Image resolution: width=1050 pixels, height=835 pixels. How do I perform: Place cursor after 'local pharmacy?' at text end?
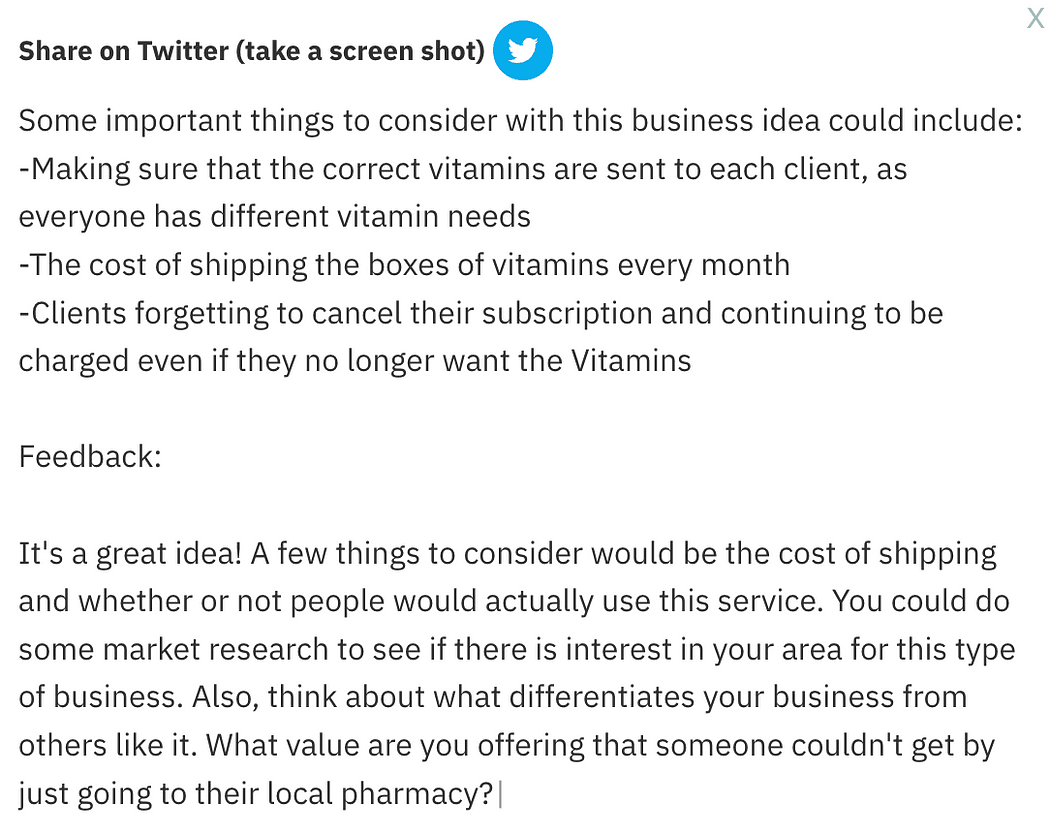[x=498, y=794]
